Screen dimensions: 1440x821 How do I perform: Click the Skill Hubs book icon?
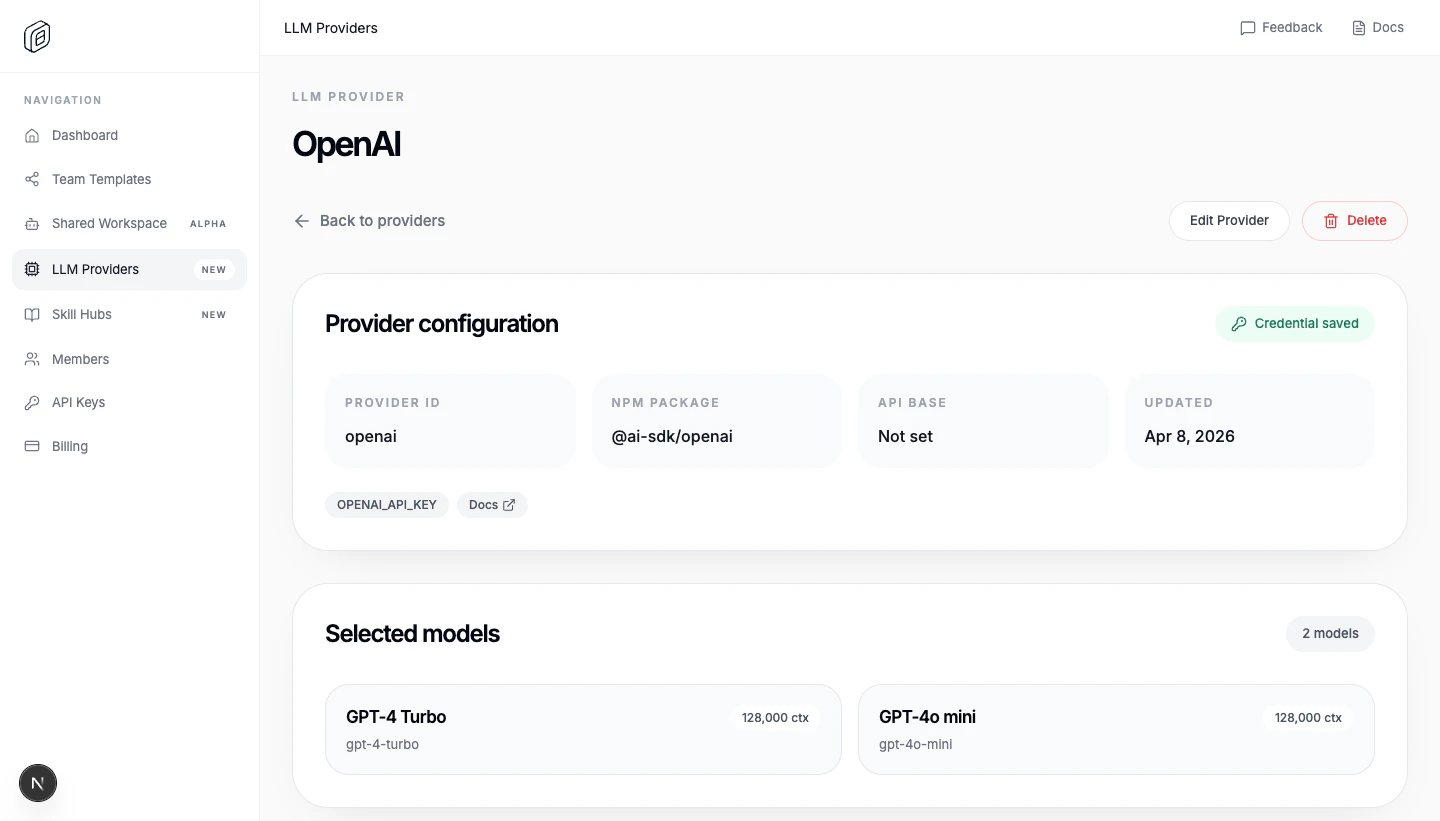point(32,314)
